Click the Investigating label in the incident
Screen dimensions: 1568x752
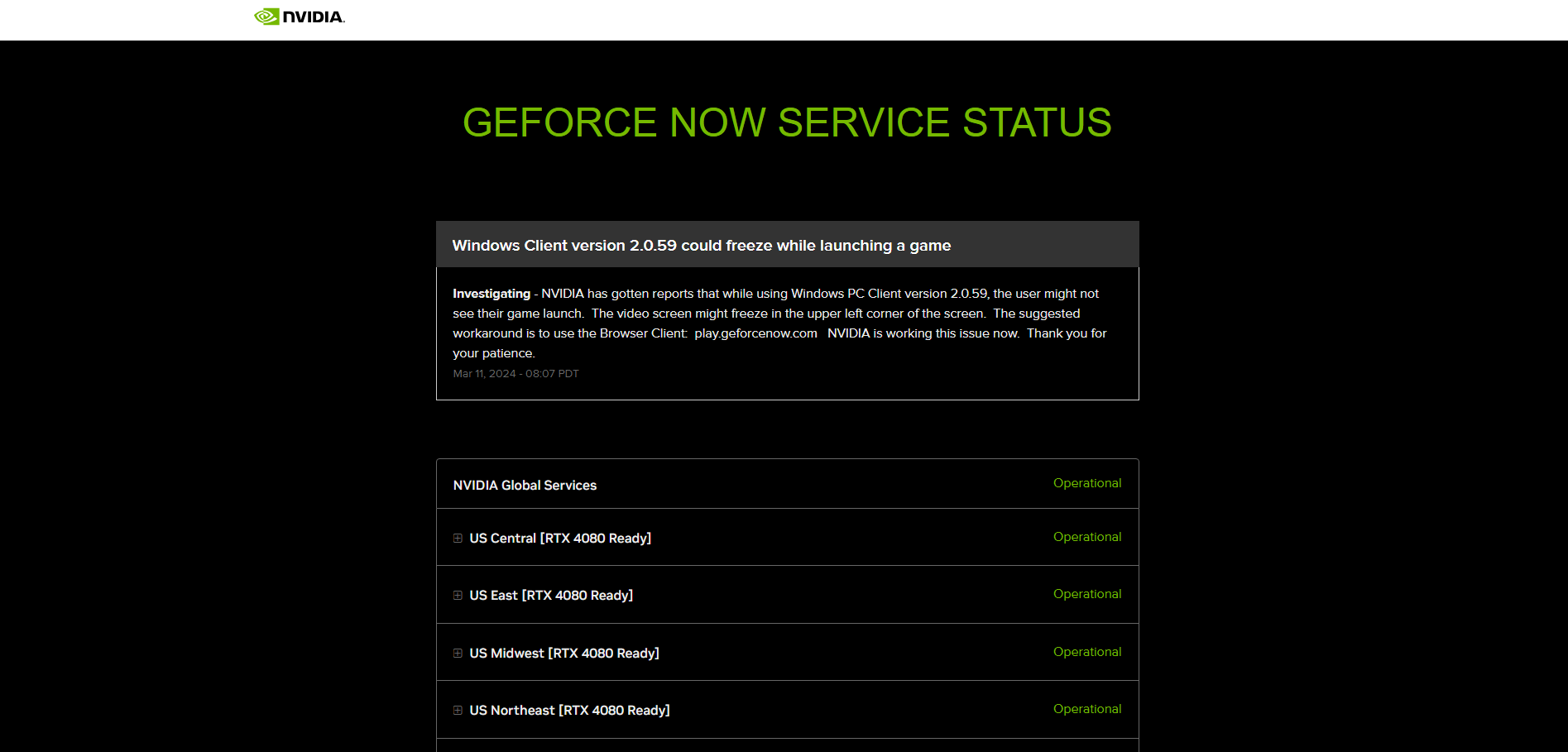[x=491, y=293]
